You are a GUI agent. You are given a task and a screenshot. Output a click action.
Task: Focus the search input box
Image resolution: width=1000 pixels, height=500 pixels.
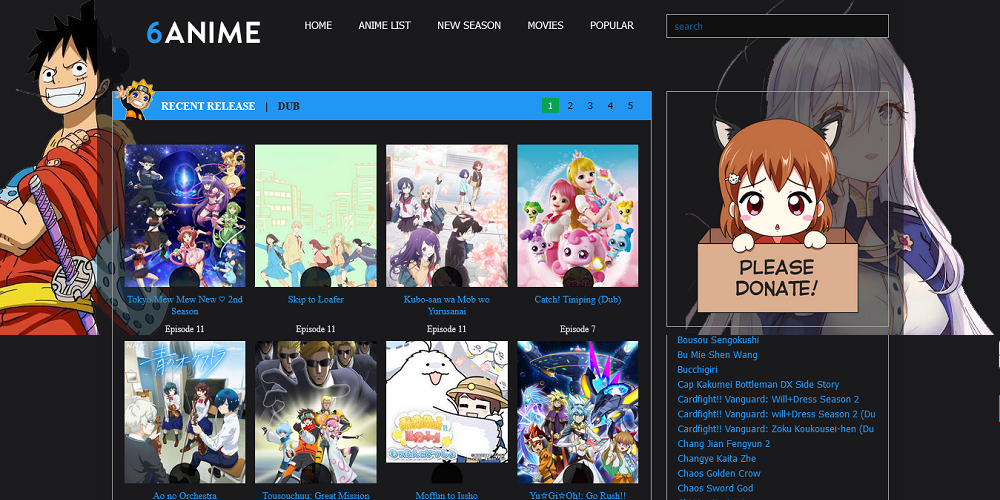pyautogui.click(x=777, y=26)
